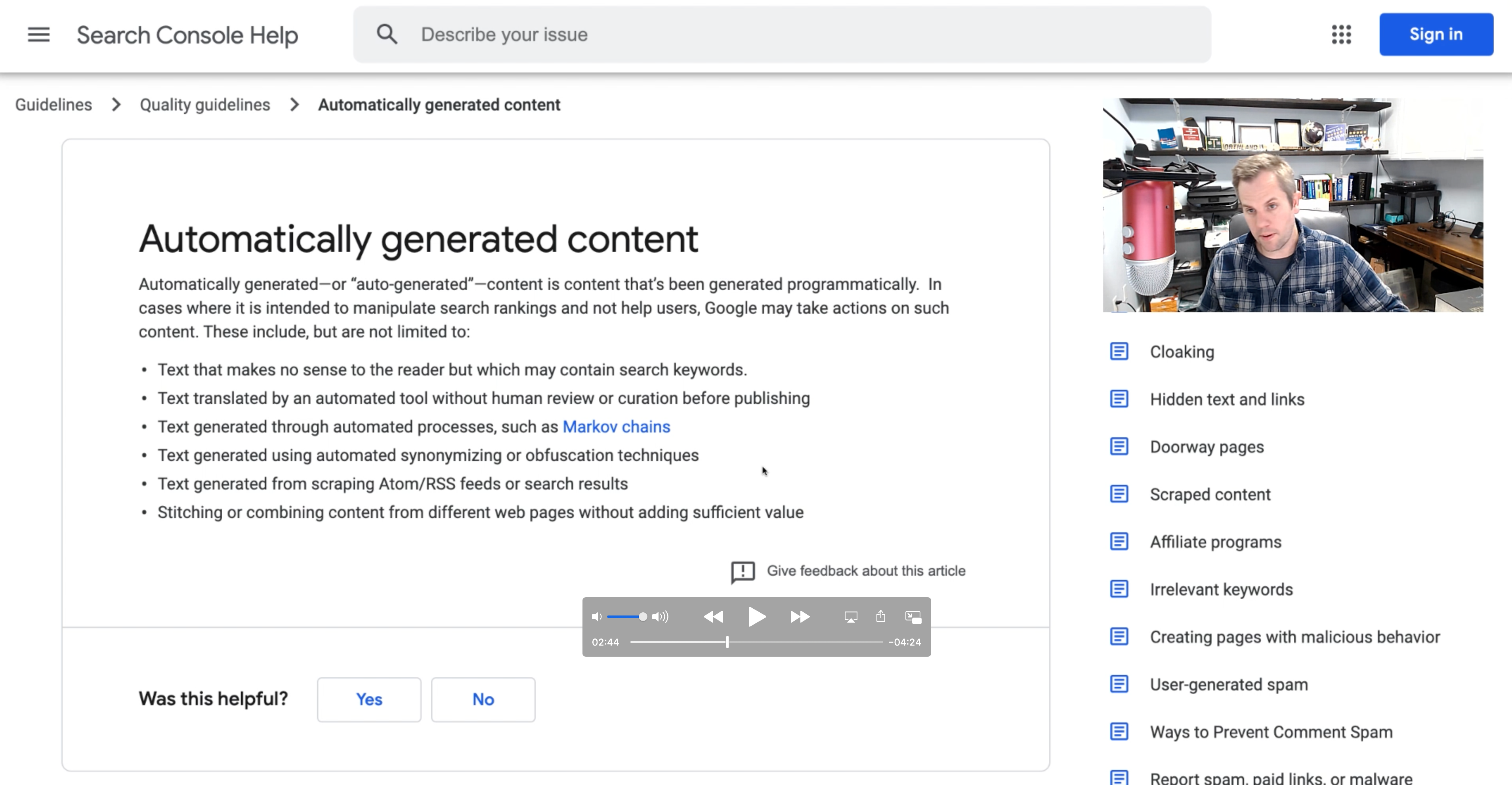Go to the Guidelines breadcrumb
This screenshot has width=1512, height=785.
click(53, 105)
